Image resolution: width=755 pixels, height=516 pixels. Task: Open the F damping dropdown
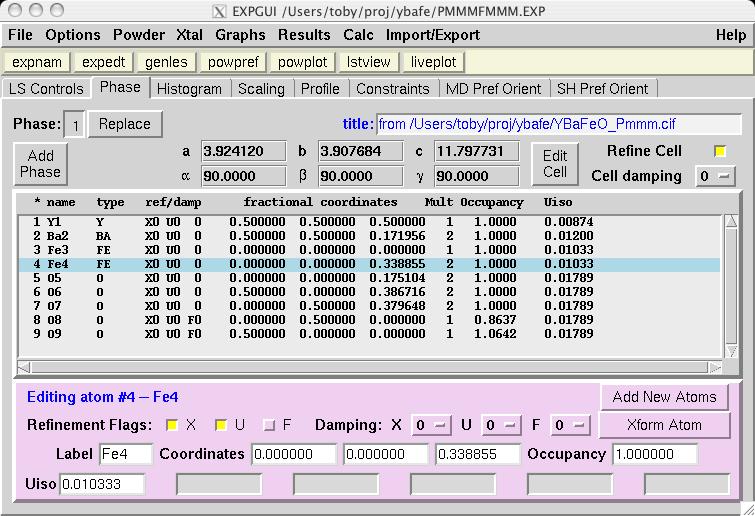pyautogui.click(x=570, y=425)
